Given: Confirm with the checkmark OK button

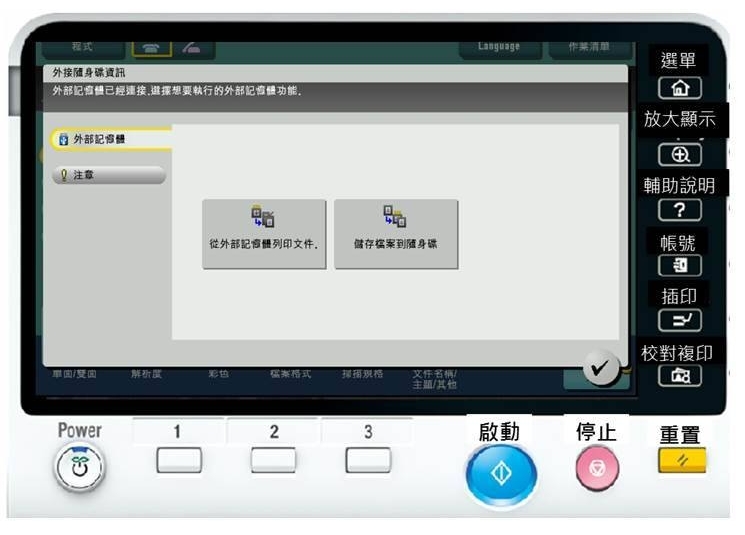Looking at the screenshot, I should [599, 368].
